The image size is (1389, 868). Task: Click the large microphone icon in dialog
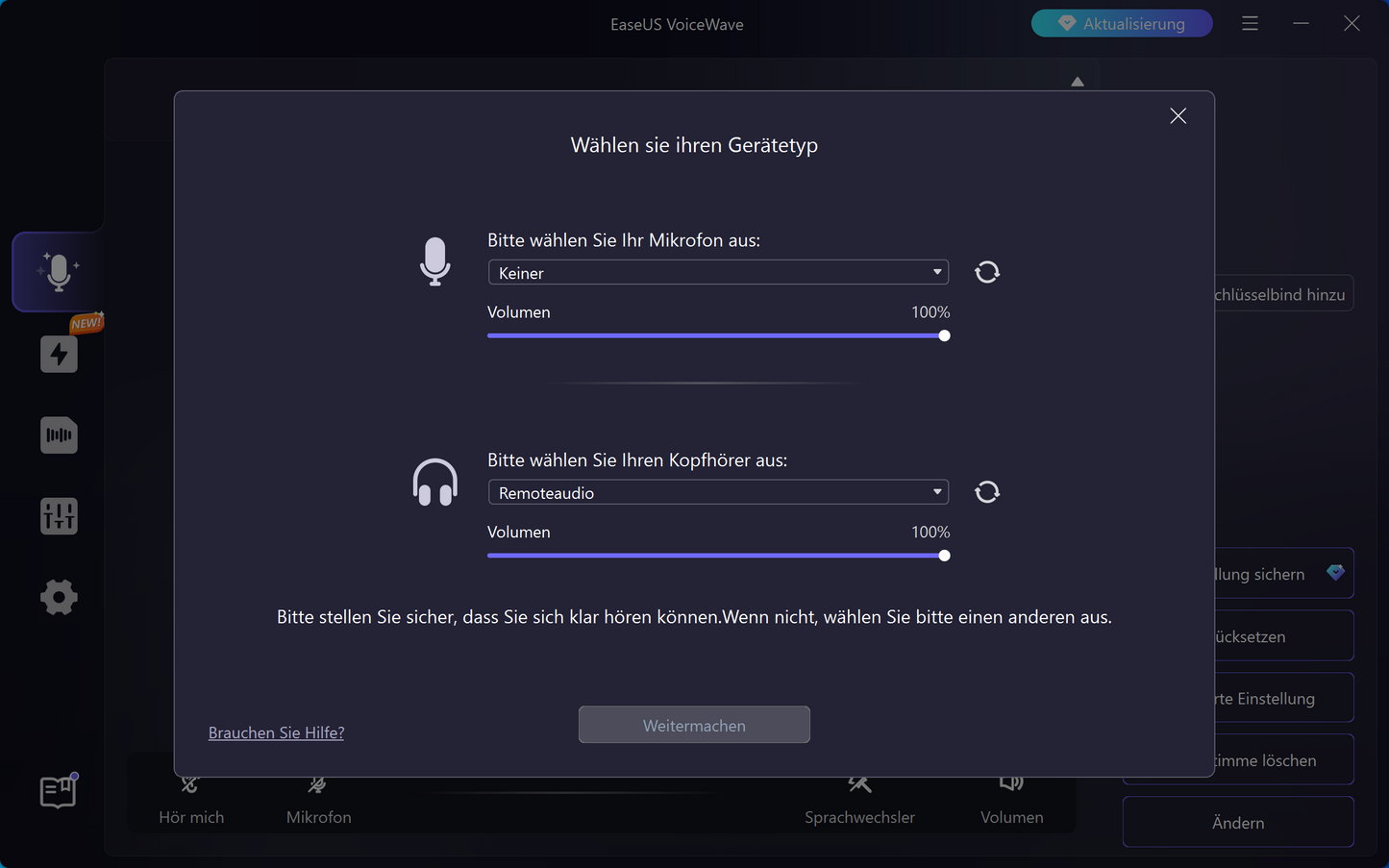click(x=434, y=261)
